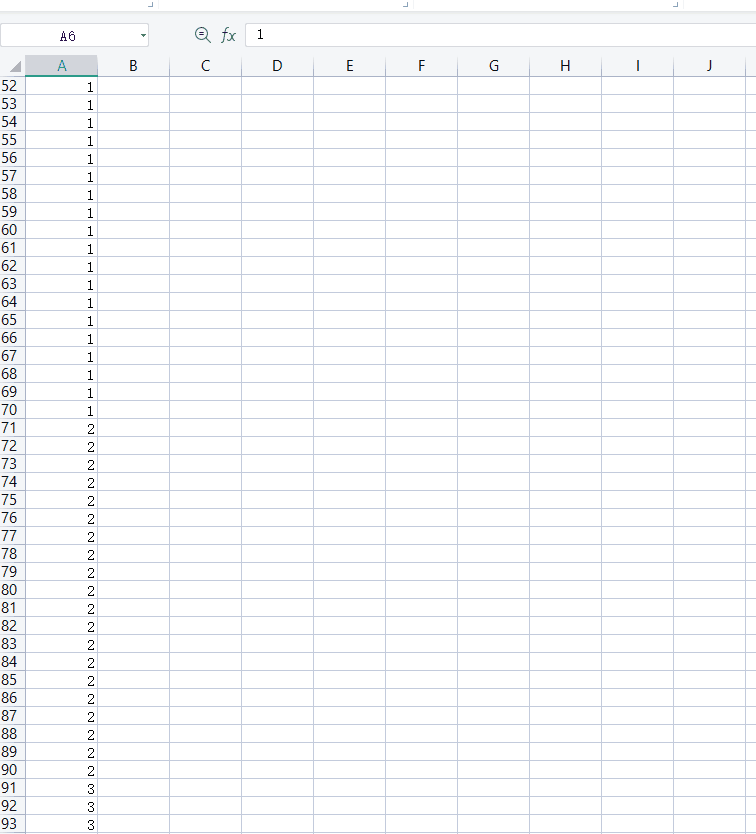The image size is (756, 834).
Task: Click empty cell I56
Action: tap(637, 158)
